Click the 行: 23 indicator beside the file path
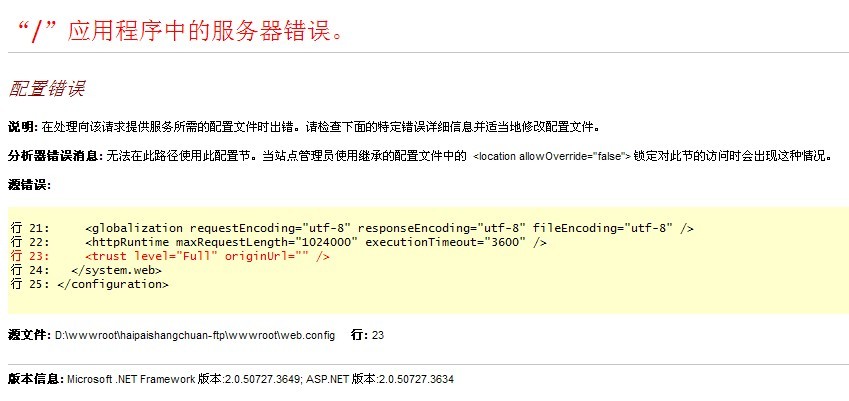 (x=367, y=334)
